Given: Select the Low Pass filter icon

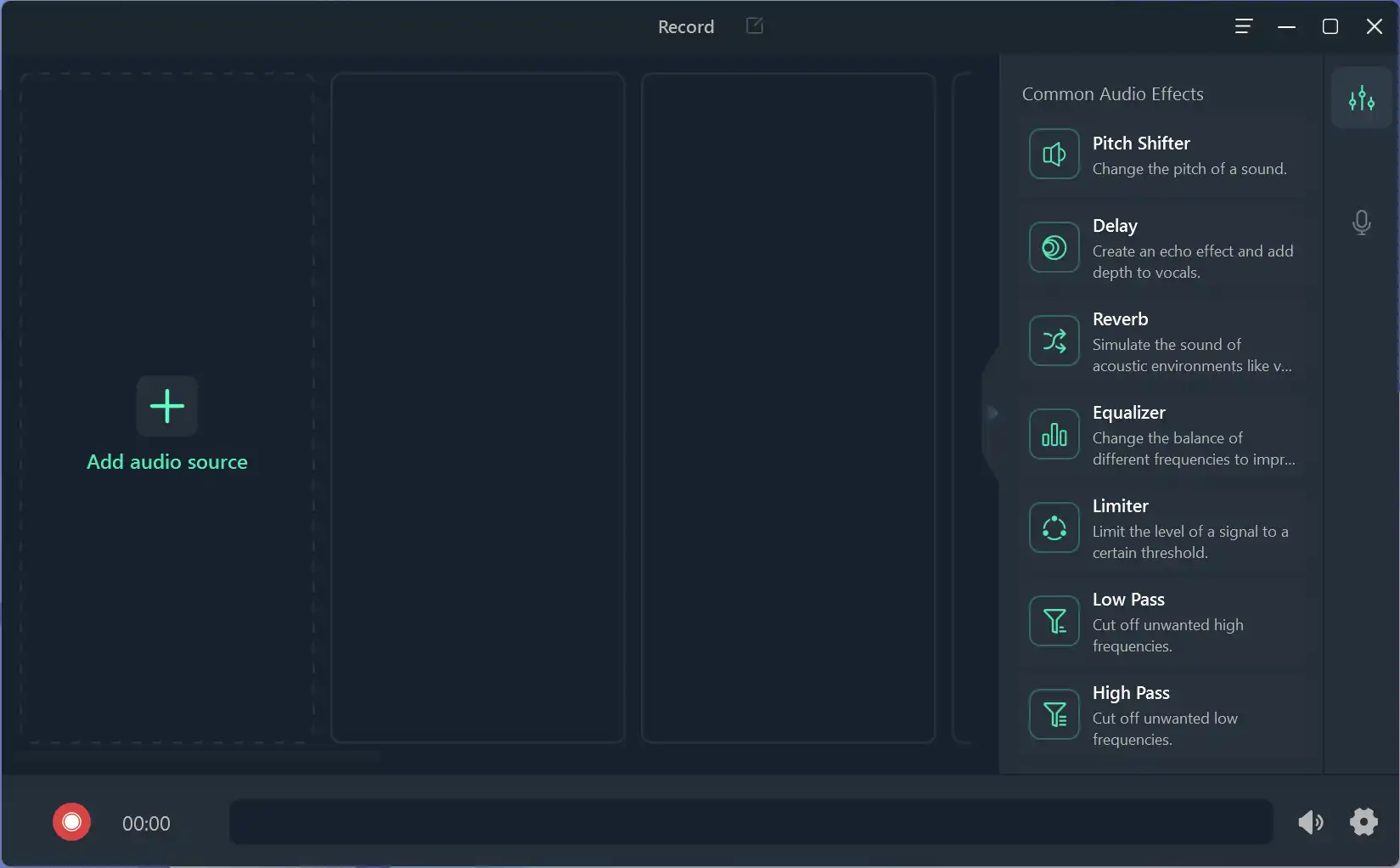Looking at the screenshot, I should tap(1054, 622).
